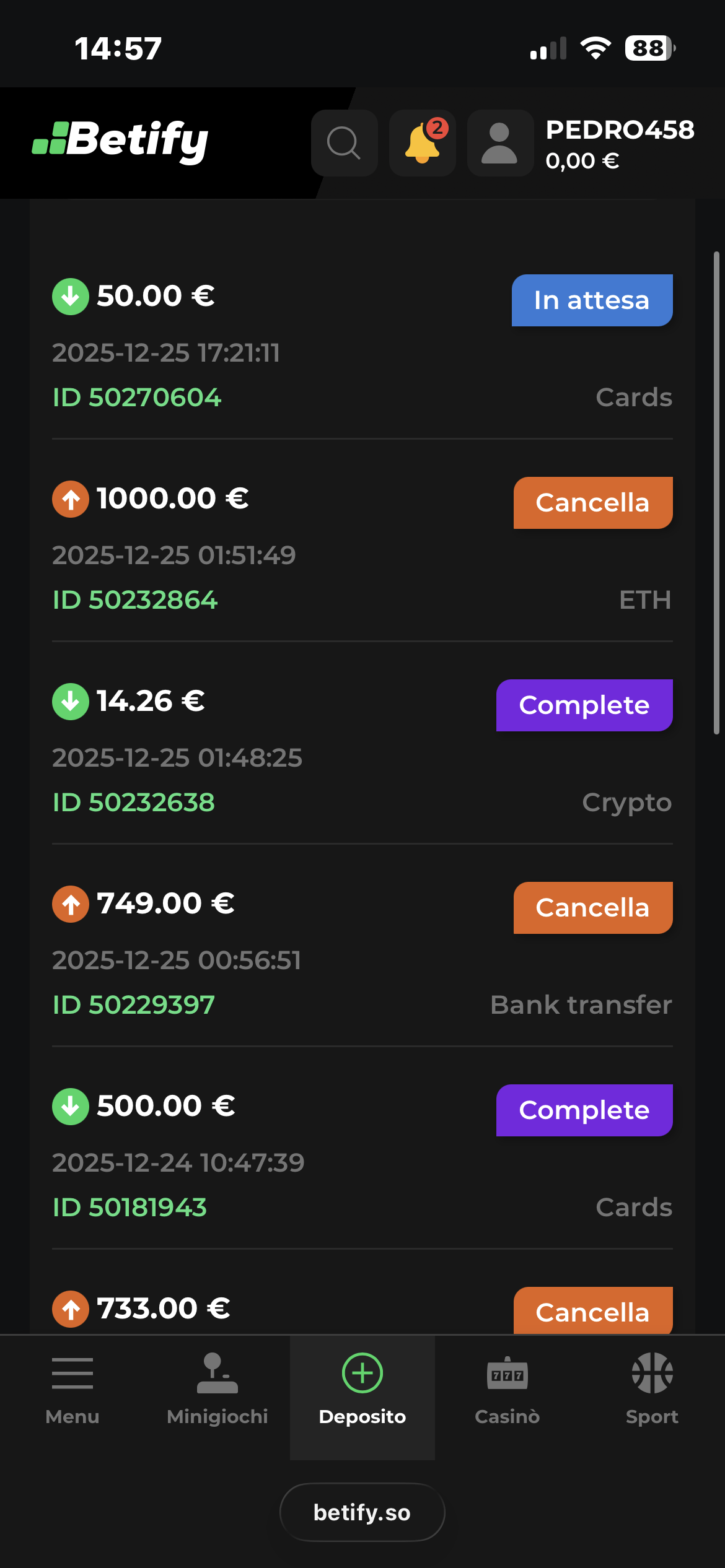Tap transaction ID 50270604
Viewport: 725px width, 1568px height.
point(137,398)
